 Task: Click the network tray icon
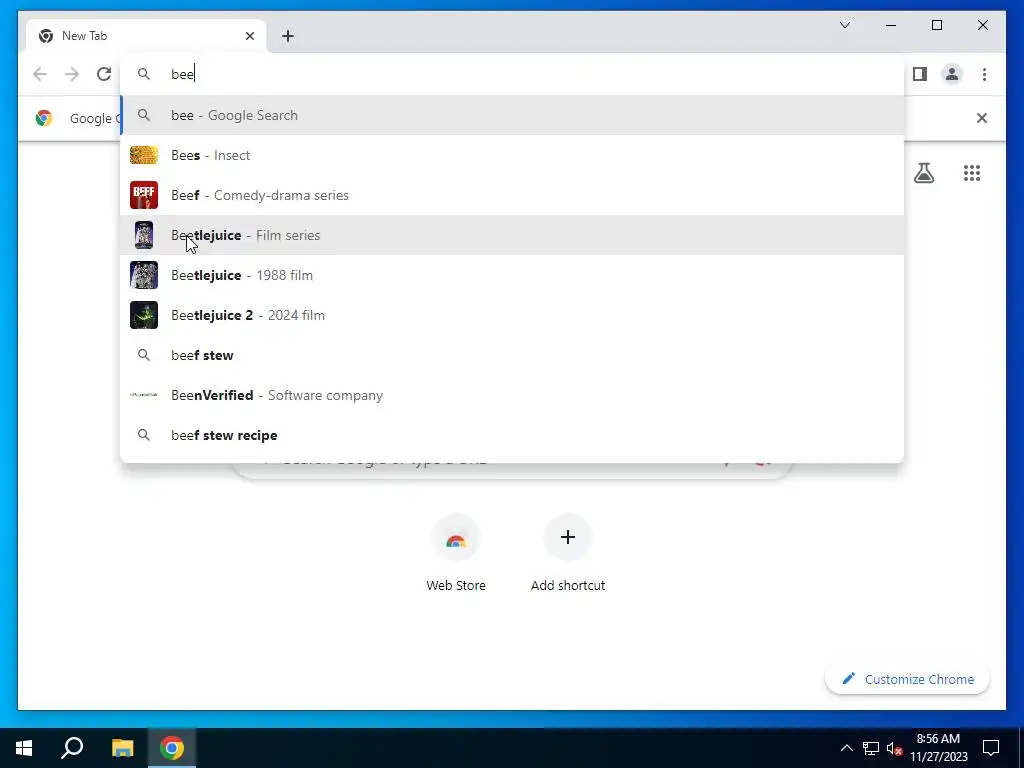click(x=871, y=748)
